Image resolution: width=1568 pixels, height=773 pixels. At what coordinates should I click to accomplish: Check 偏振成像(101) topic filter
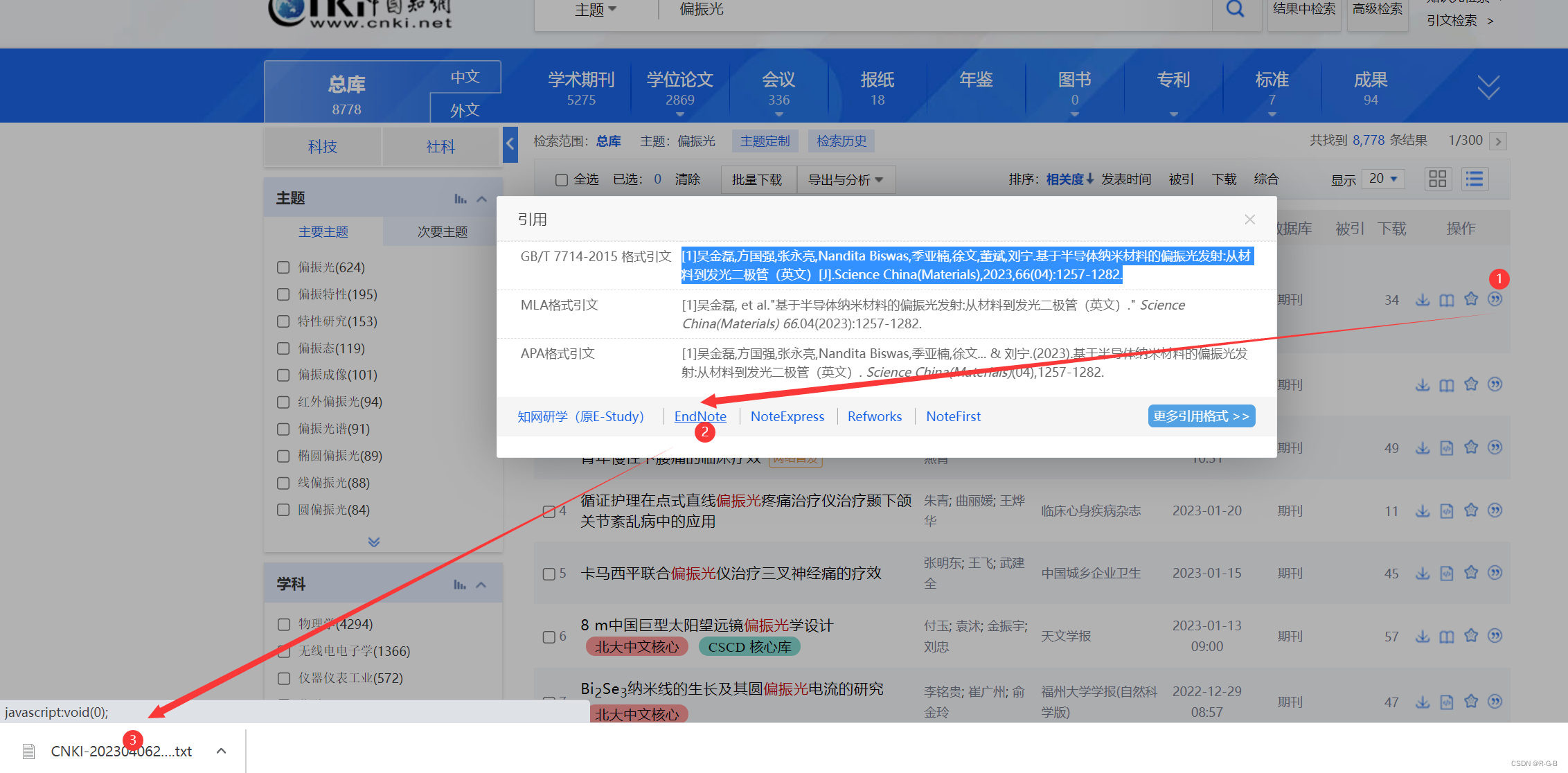pyautogui.click(x=283, y=375)
